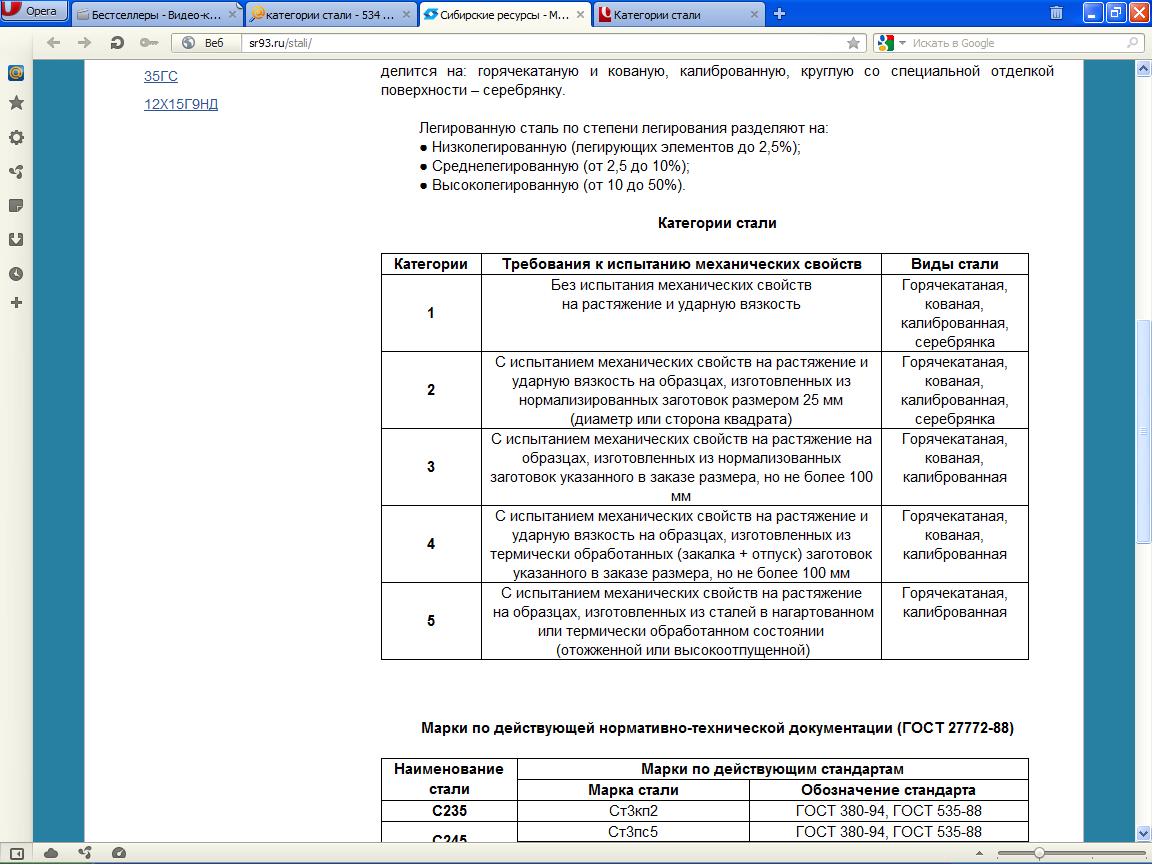Click the Виды стали column header
Viewport: 1152px width, 864px height.
(954, 264)
